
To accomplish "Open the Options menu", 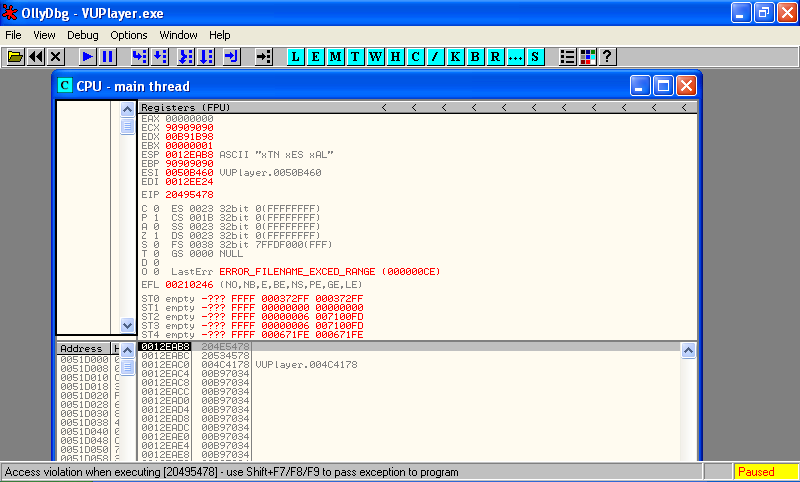I will point(129,35).
